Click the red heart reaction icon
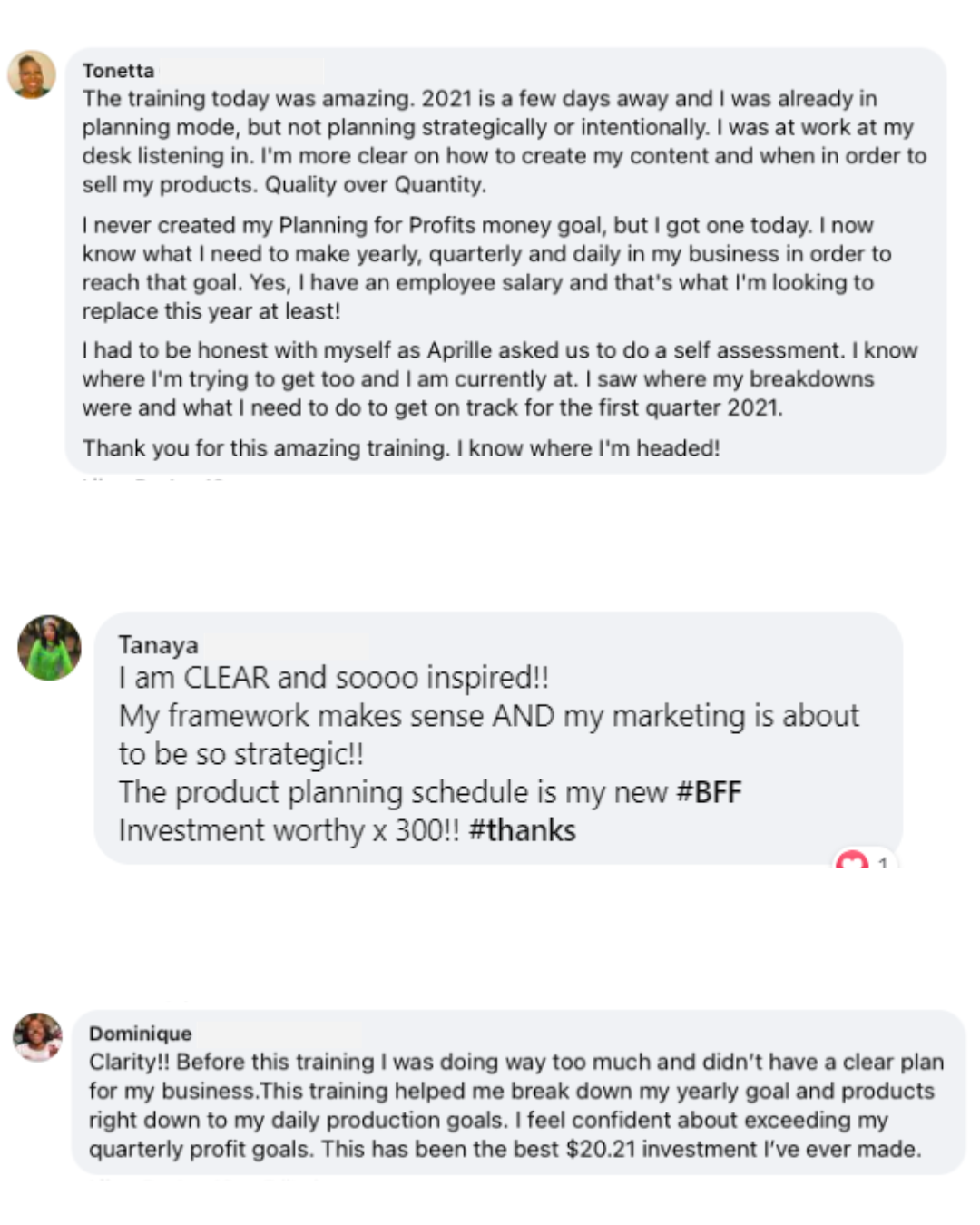Image resolution: width=980 pixels, height=1225 pixels. point(852,859)
